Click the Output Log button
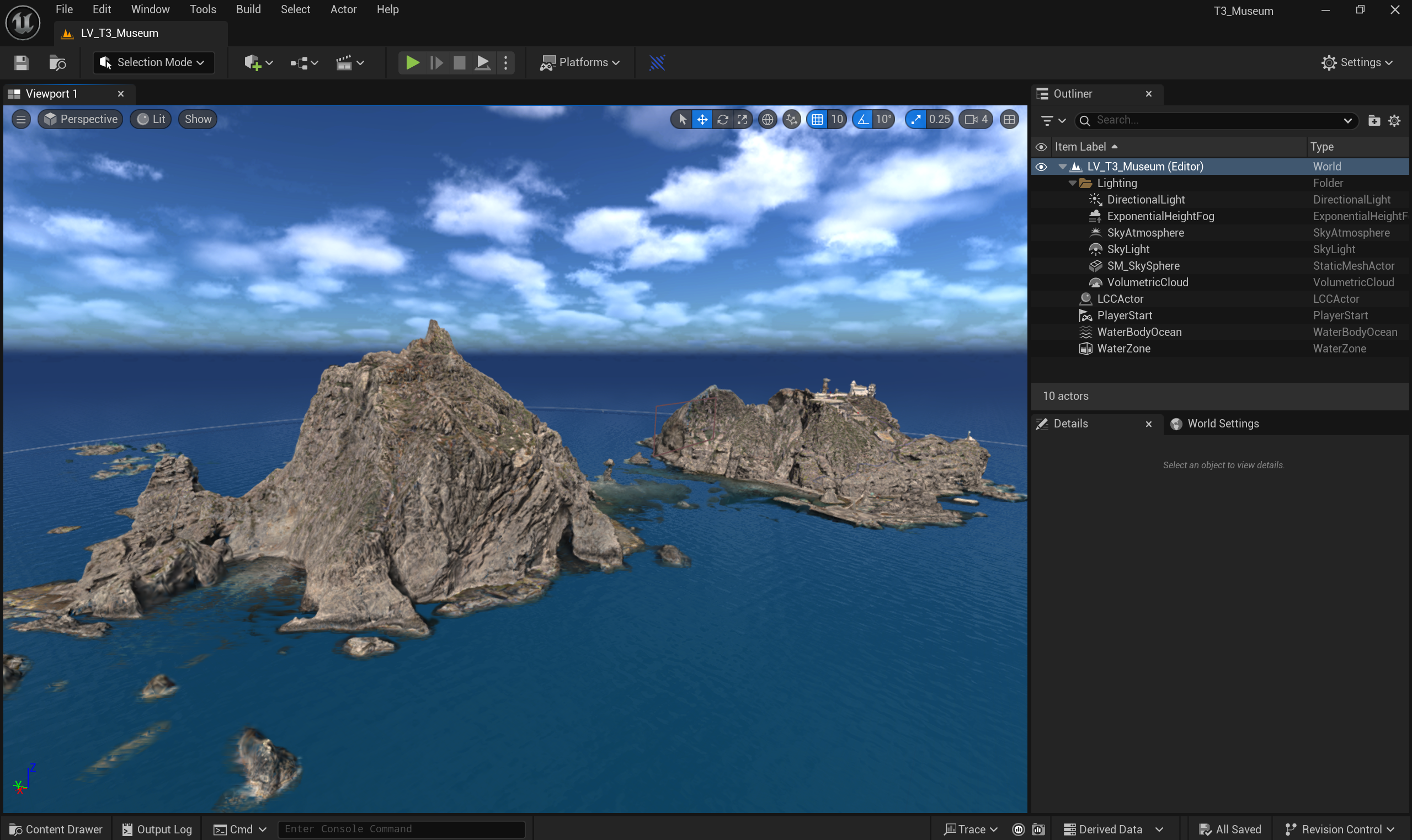The width and height of the screenshot is (1412, 840). 157,830
